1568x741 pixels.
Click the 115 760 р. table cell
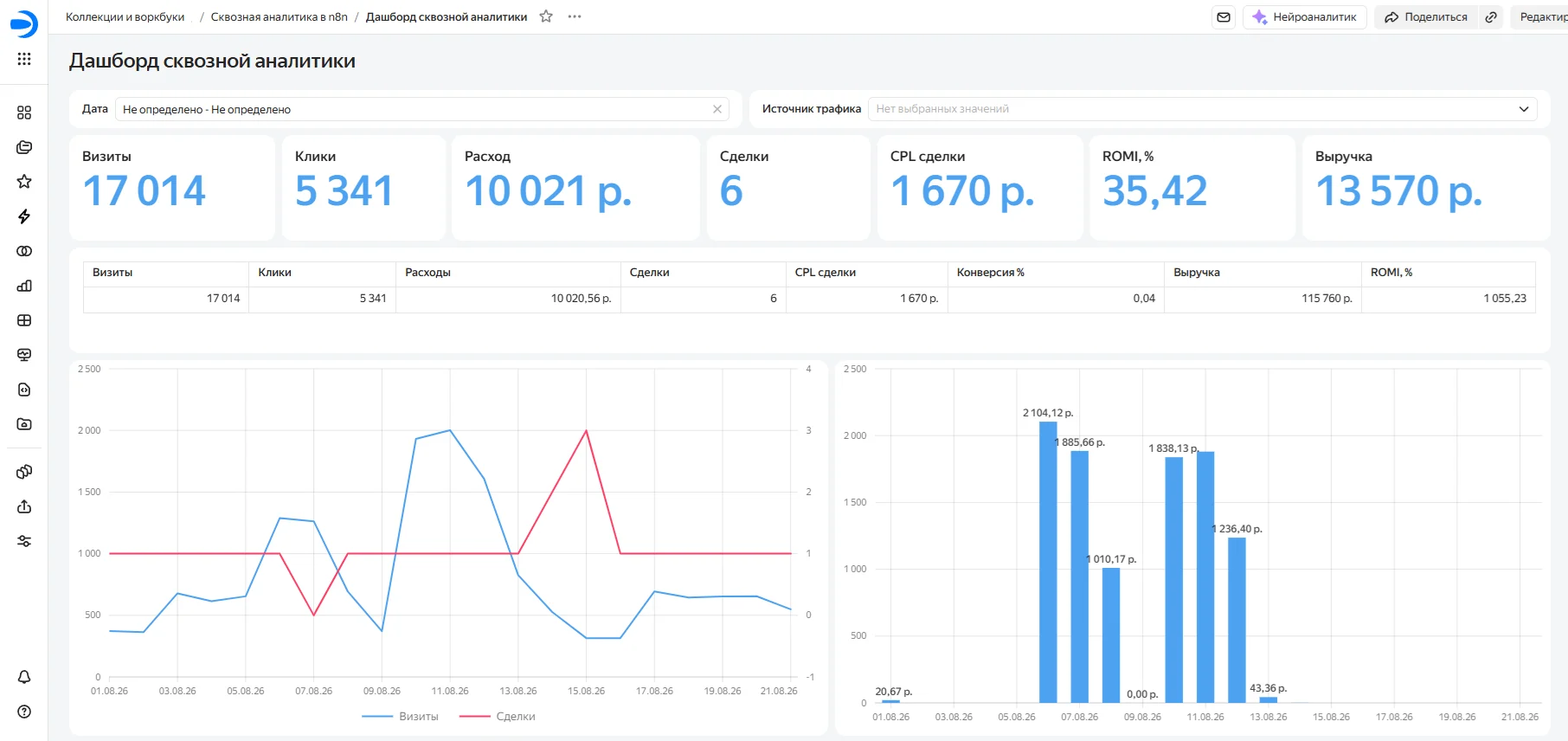[1263, 299]
